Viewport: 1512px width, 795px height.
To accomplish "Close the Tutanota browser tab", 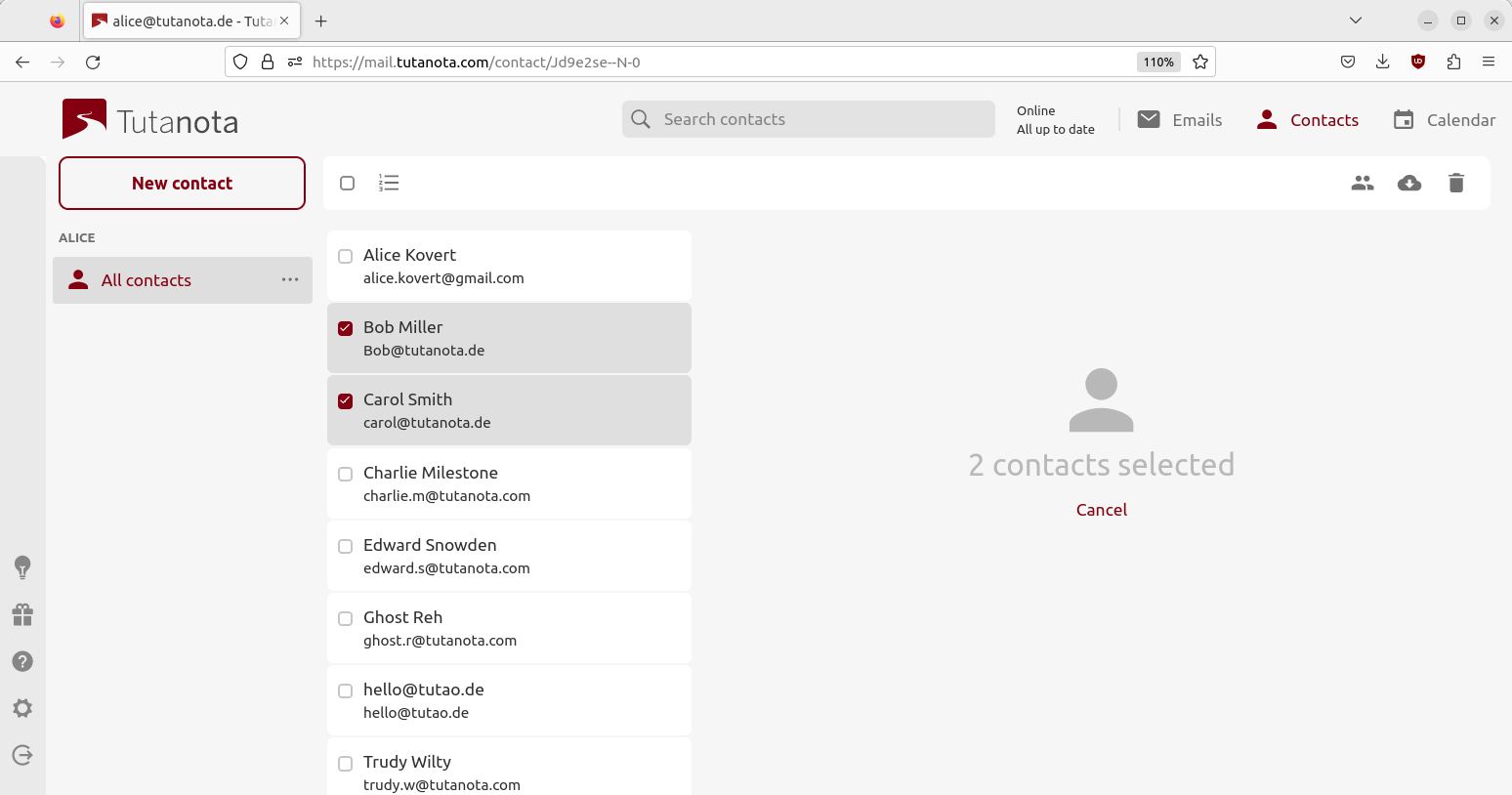I will [284, 21].
